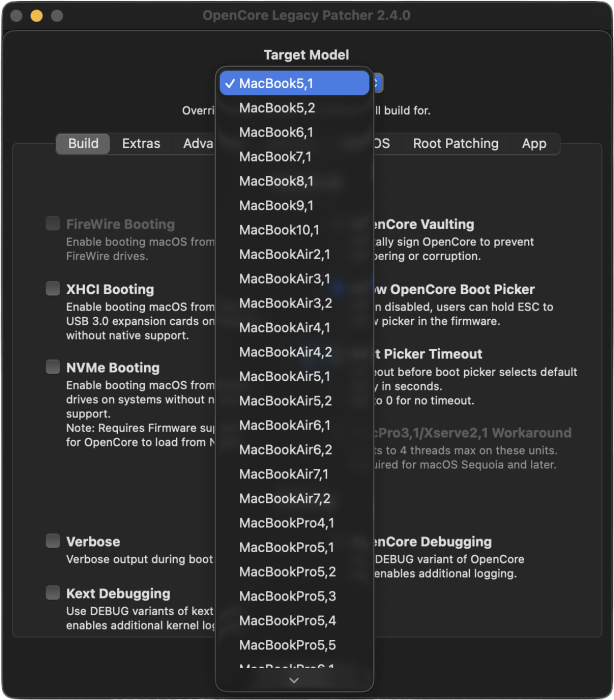
Task: Choose MacBookAir3,1 model
Action: [294, 279]
